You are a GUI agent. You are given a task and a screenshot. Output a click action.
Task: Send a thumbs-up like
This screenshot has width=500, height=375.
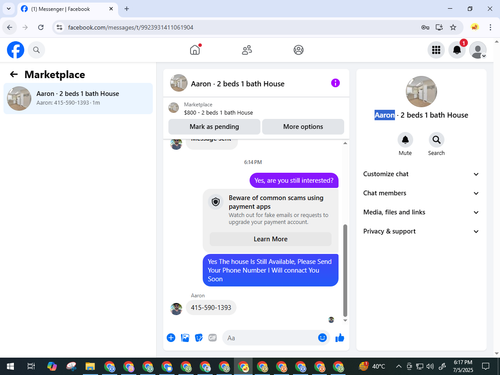340,338
